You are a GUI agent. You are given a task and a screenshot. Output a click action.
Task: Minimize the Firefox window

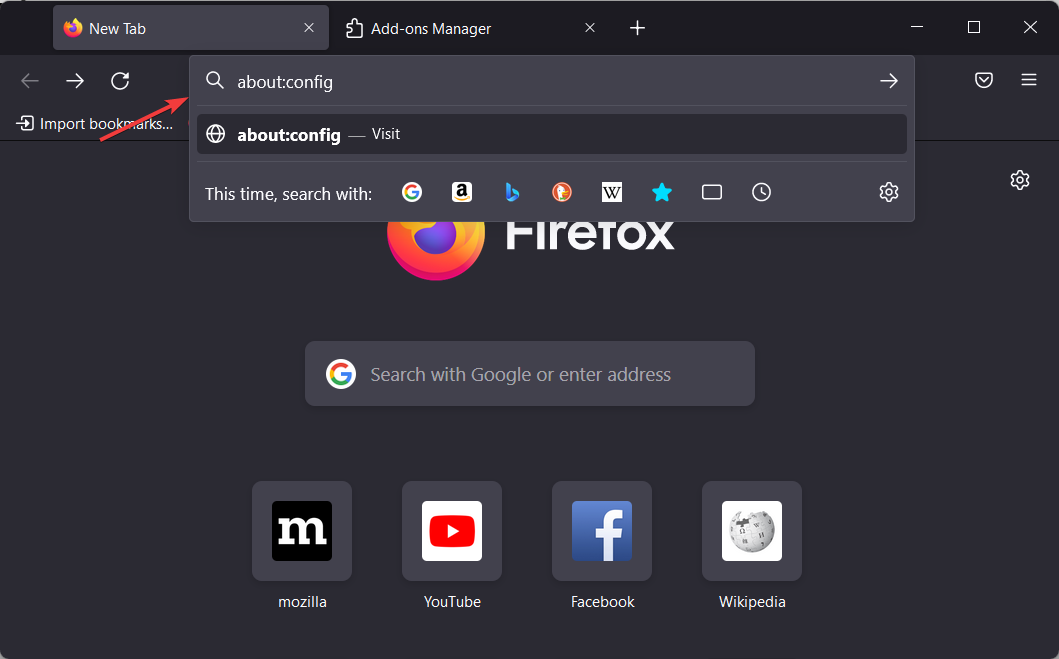[916, 27]
